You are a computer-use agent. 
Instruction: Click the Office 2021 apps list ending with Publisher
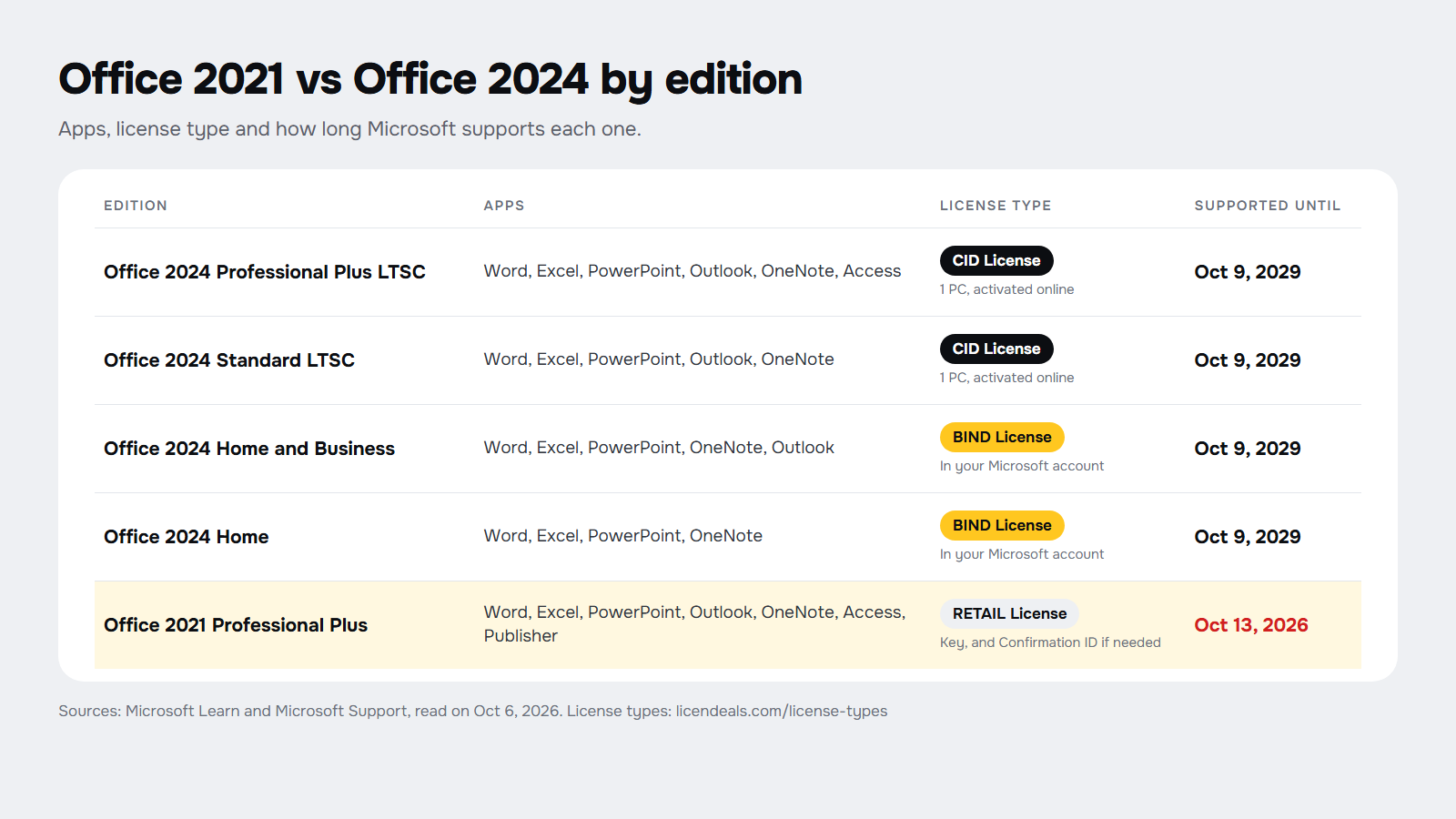pyautogui.click(x=695, y=624)
